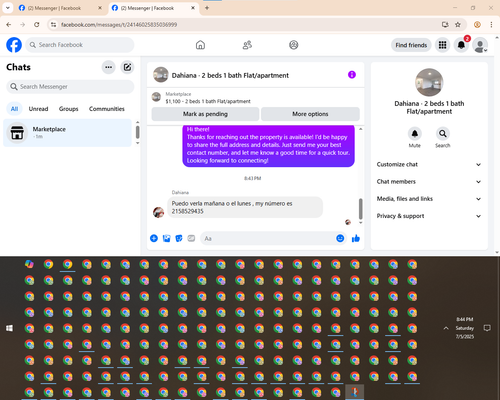Show hidden system tray icons chevron
The image size is (500, 400).
click(x=446, y=328)
